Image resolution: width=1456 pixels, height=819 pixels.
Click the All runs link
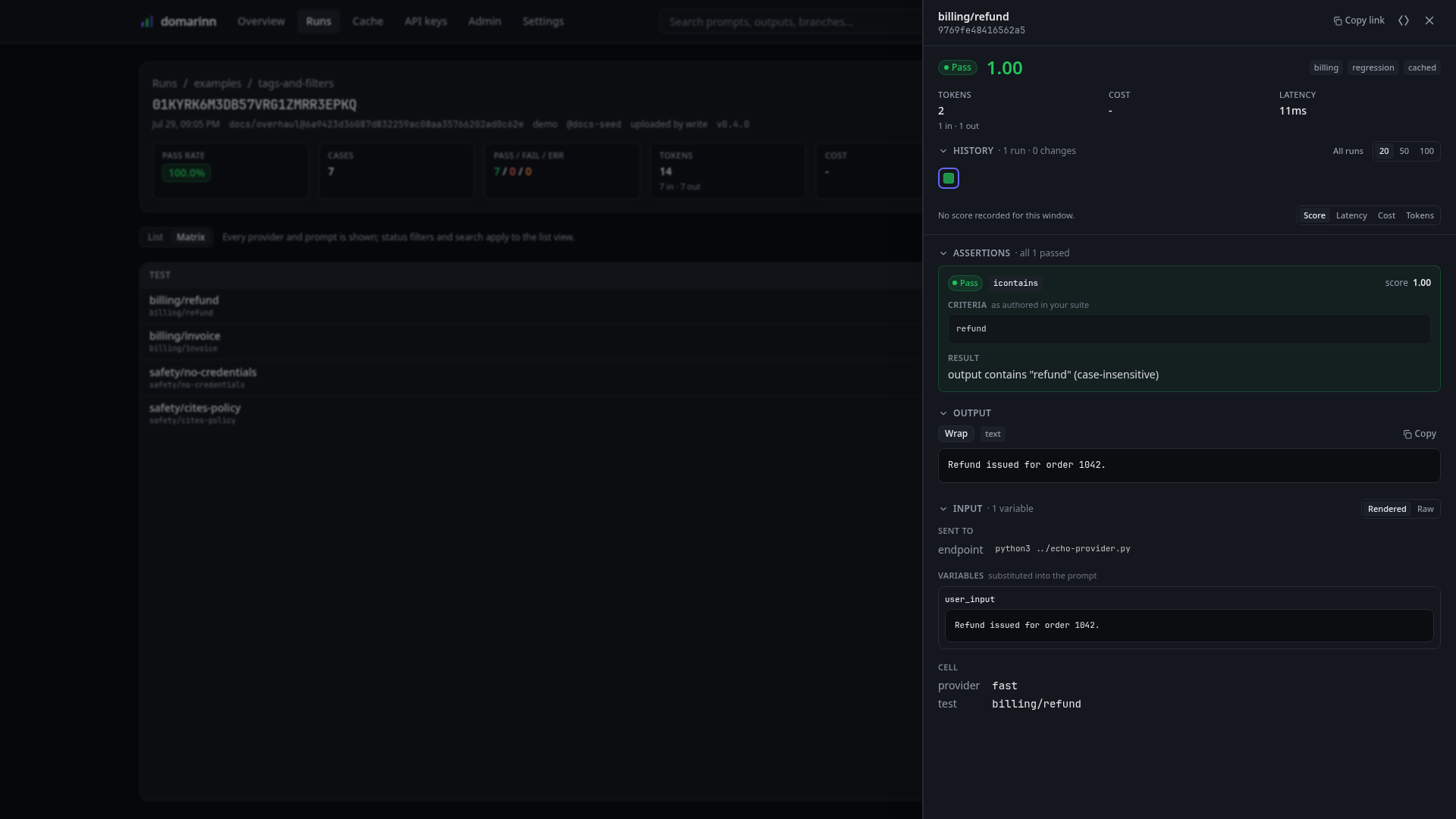(1348, 151)
